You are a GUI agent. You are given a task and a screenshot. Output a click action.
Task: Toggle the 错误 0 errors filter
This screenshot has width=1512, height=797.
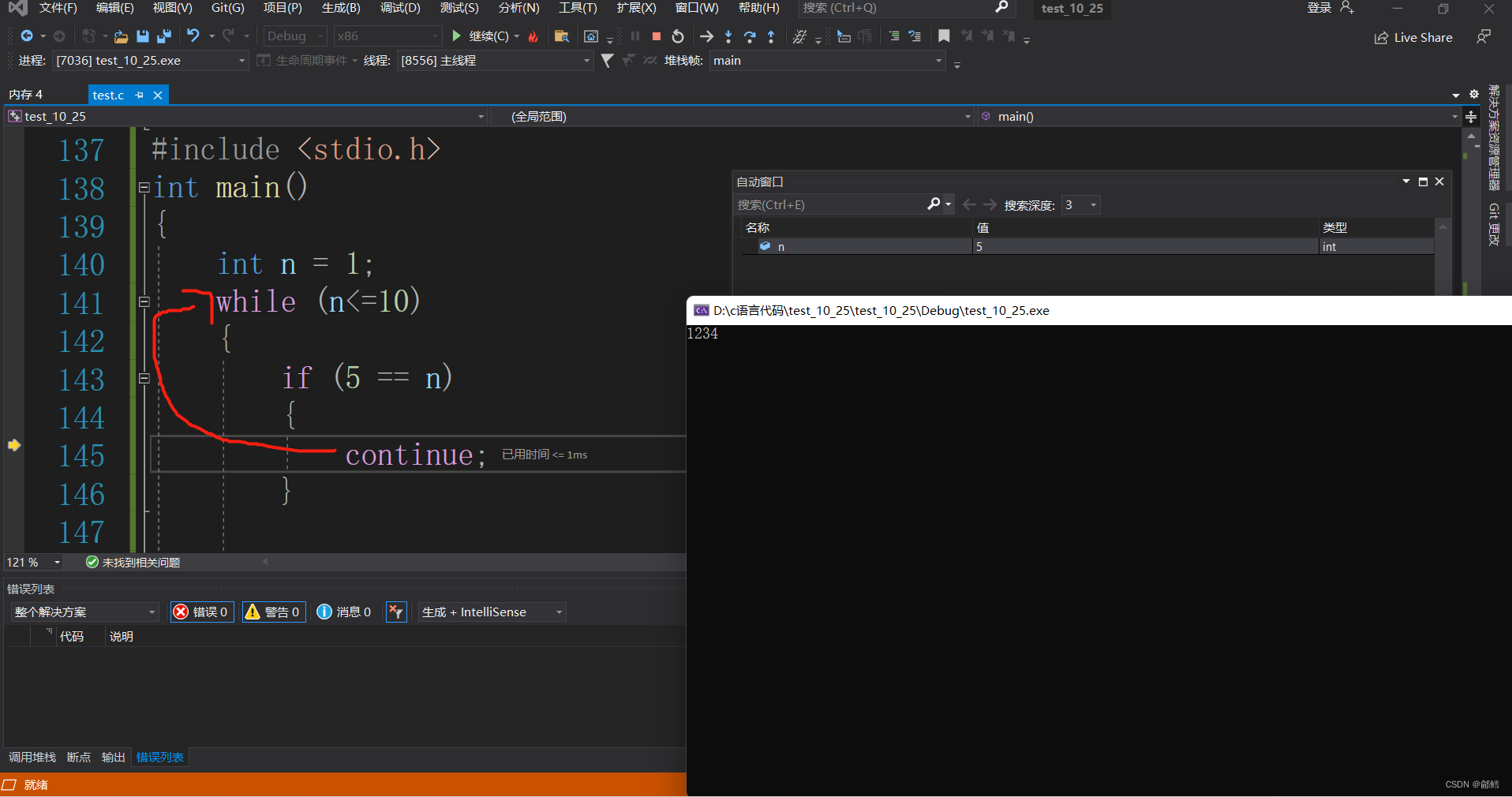point(202,612)
